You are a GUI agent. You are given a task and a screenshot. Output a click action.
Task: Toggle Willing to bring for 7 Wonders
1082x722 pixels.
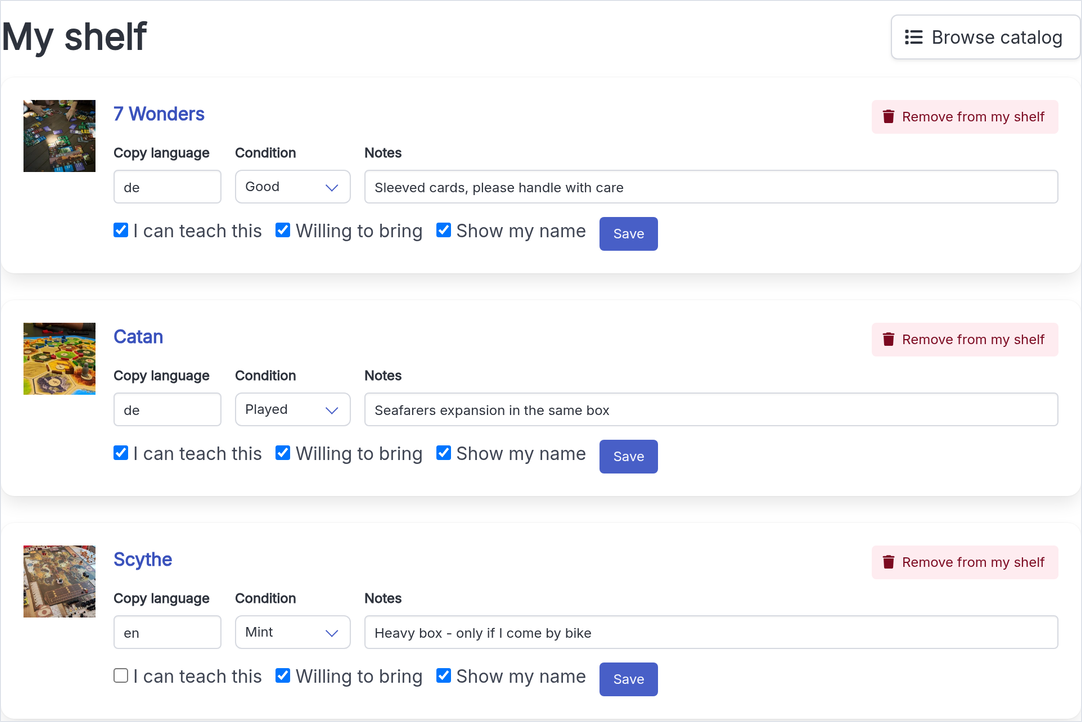coord(283,231)
